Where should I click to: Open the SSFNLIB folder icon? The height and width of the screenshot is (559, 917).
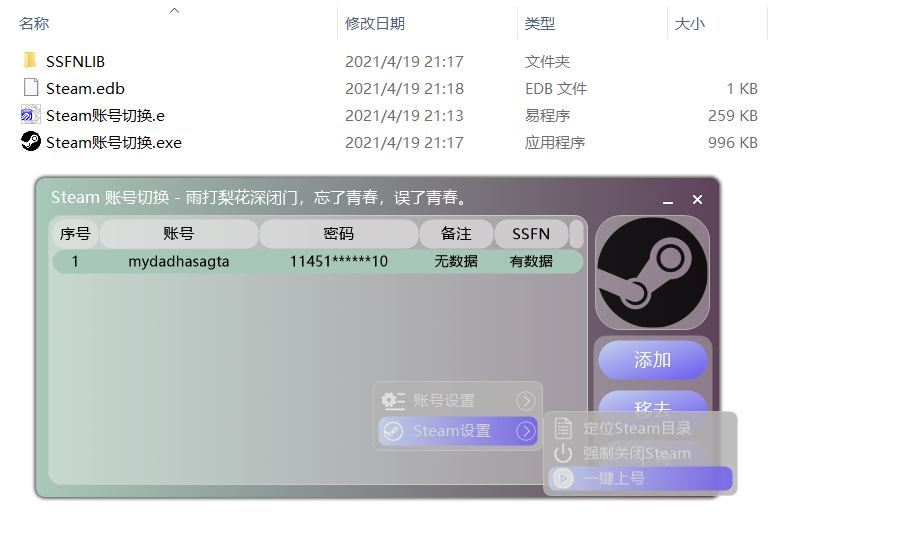click(30, 61)
